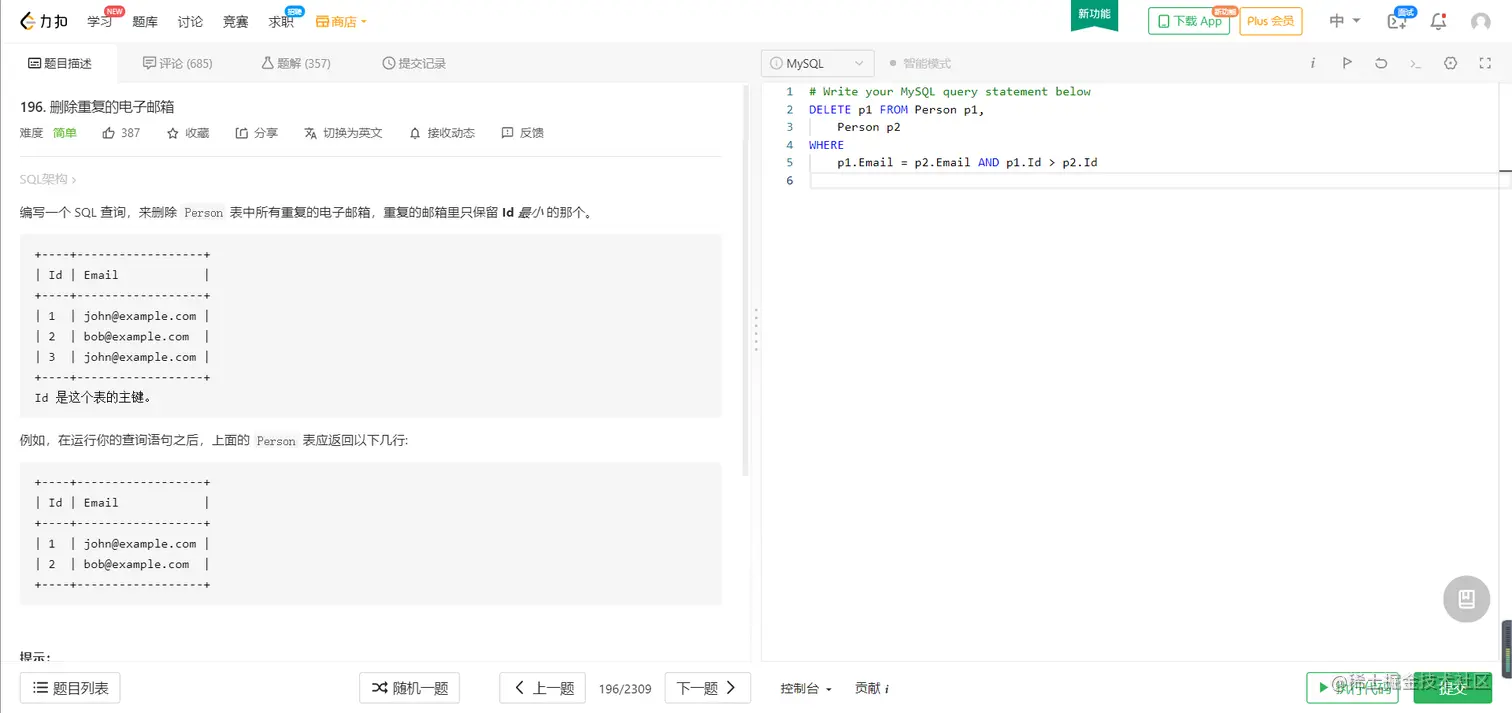Favorite the problem with the 收藏 star
1512x713 pixels.
[x=187, y=132]
